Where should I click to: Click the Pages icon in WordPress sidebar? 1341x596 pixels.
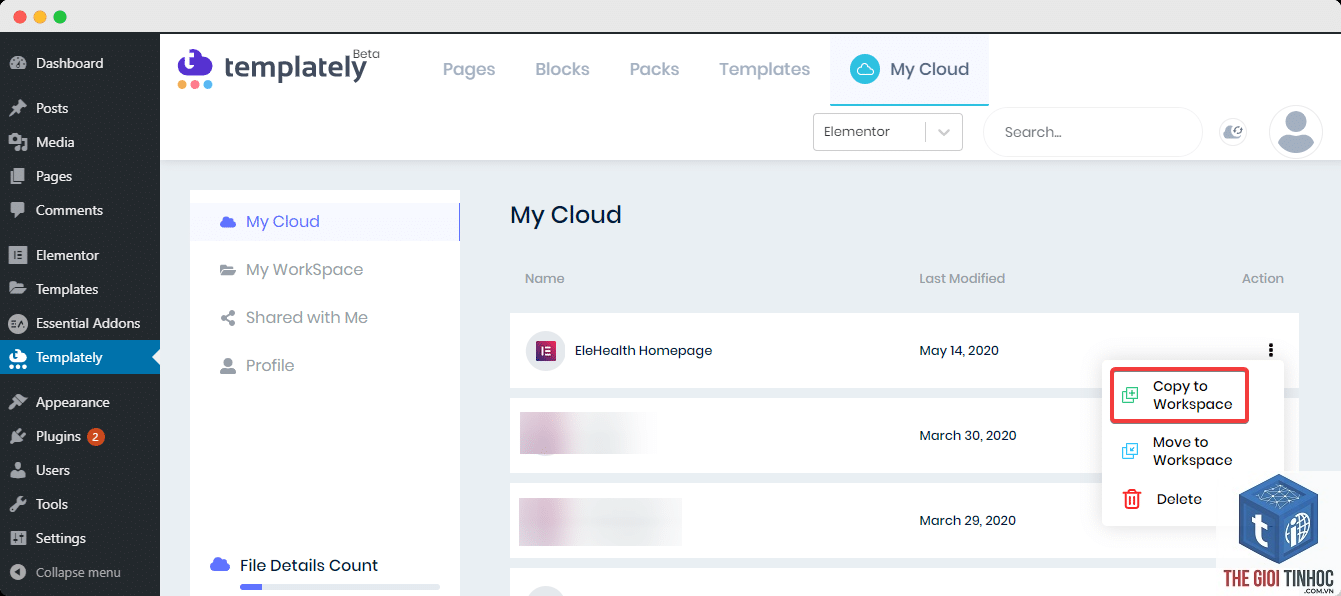(18, 176)
